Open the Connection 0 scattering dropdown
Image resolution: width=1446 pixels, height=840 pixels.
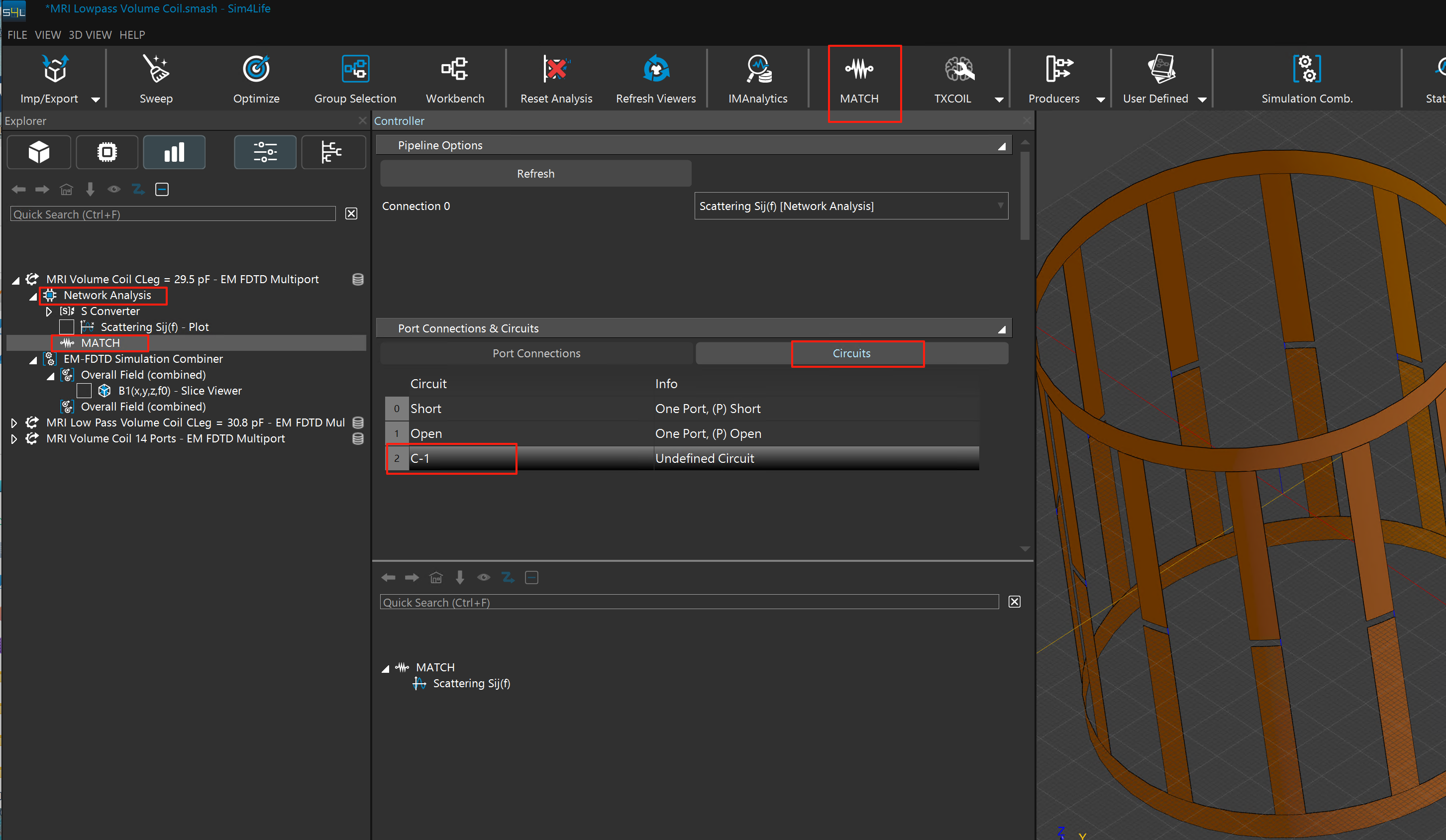850,206
